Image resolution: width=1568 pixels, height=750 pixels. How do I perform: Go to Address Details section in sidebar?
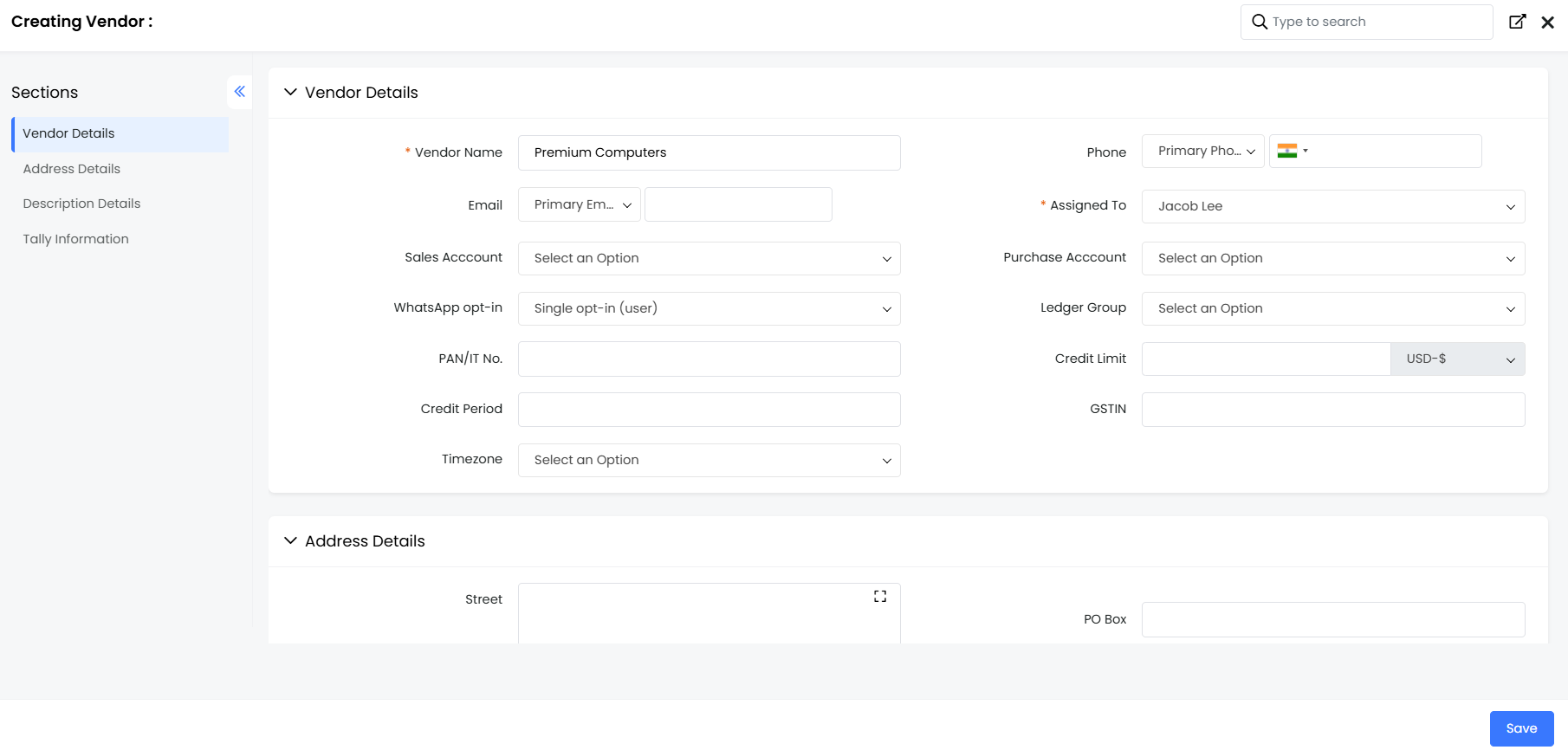72,169
